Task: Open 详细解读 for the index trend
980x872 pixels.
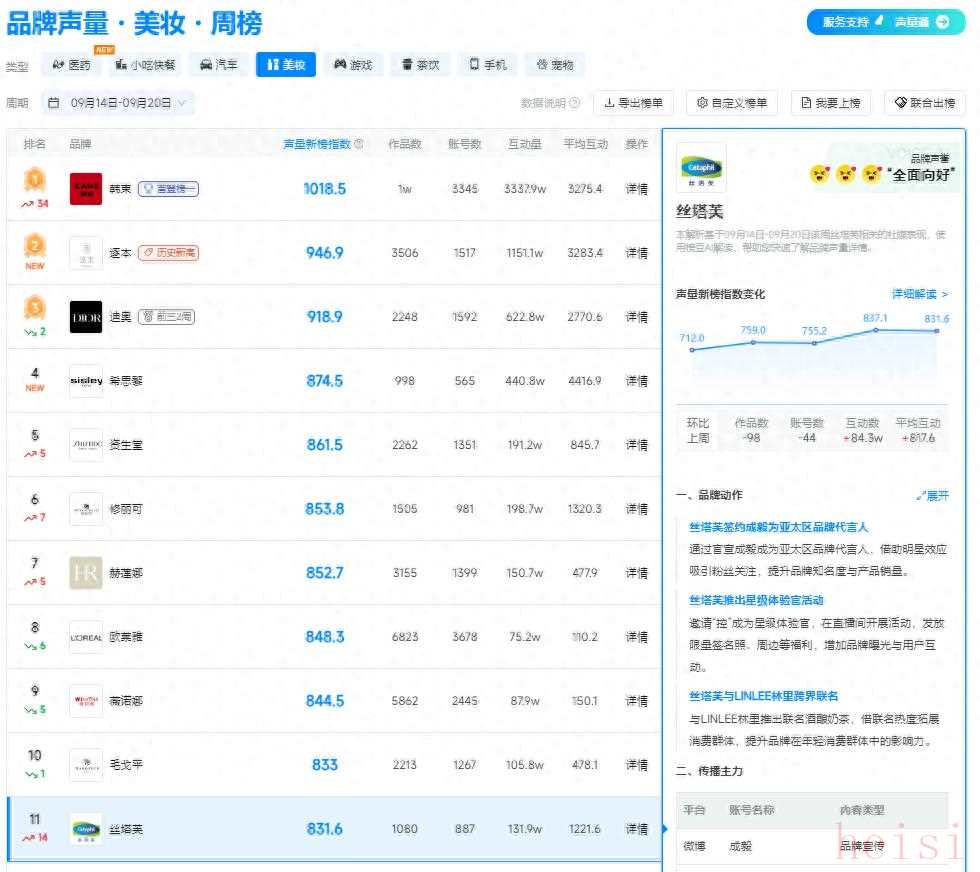Action: click(919, 294)
